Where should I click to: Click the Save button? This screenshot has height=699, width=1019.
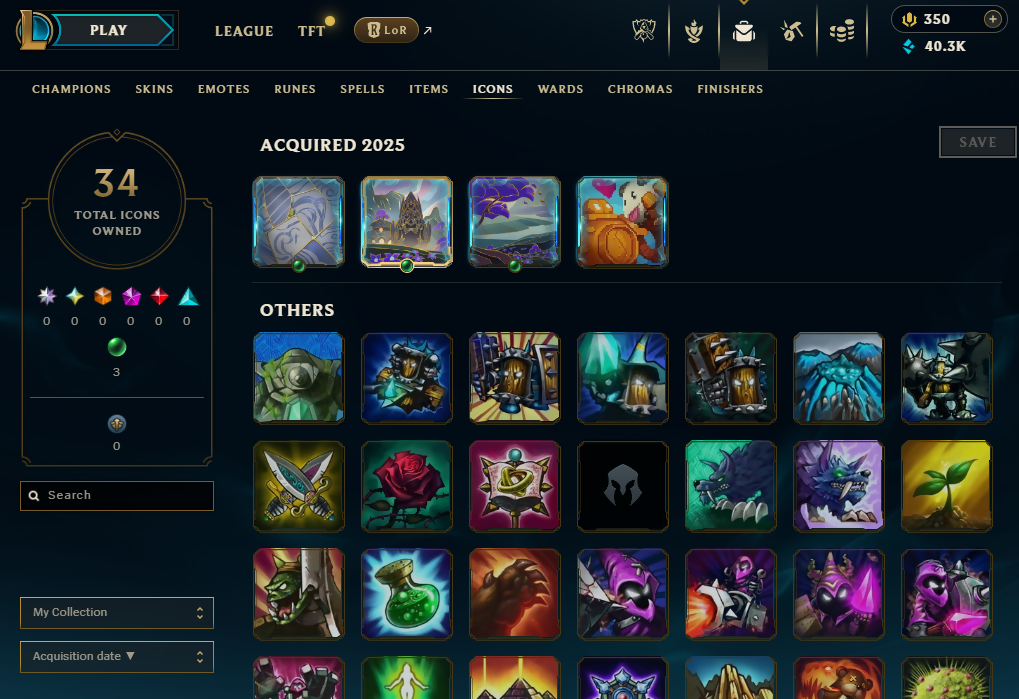(977, 142)
